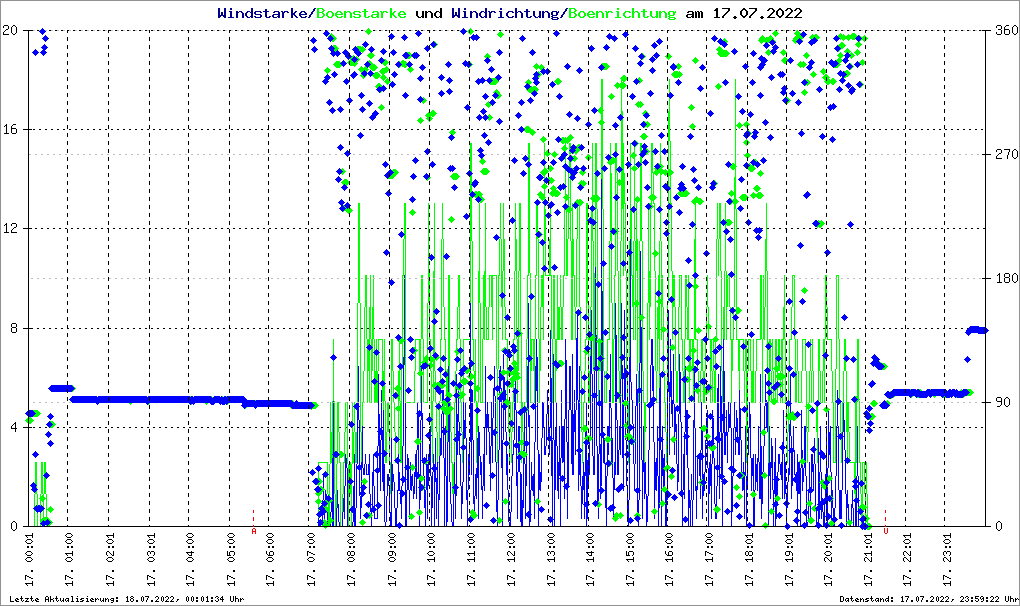Select the 07:00 time axis label
This screenshot has height=606, width=1020.
point(311,560)
